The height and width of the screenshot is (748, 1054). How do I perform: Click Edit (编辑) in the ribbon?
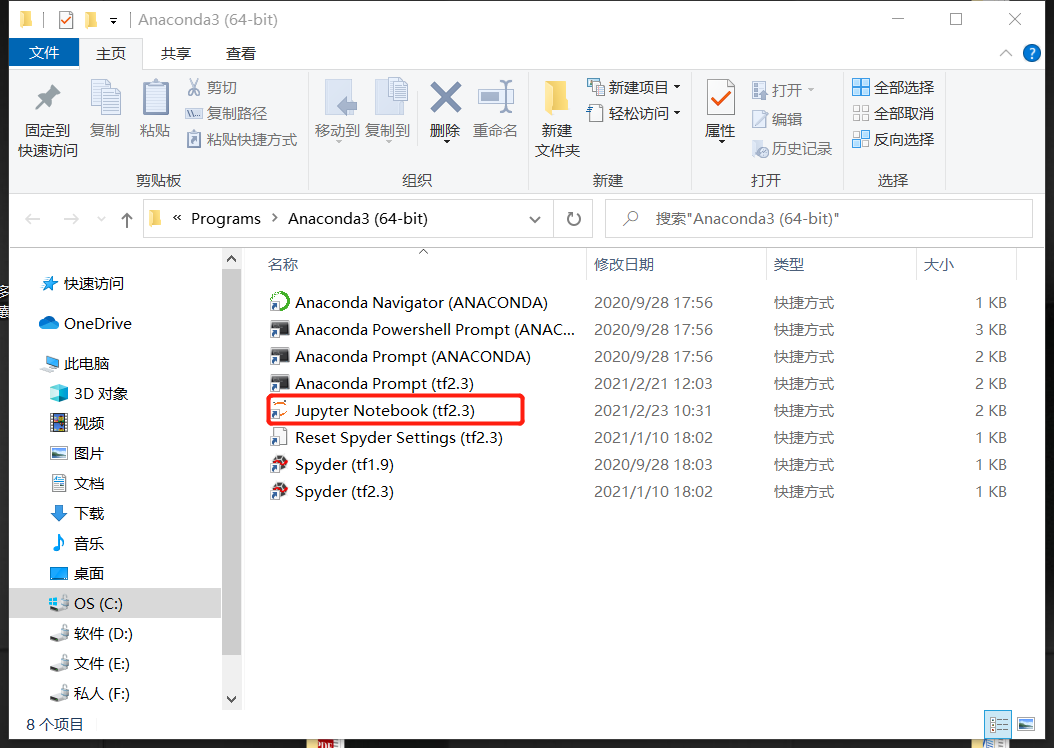[777, 119]
